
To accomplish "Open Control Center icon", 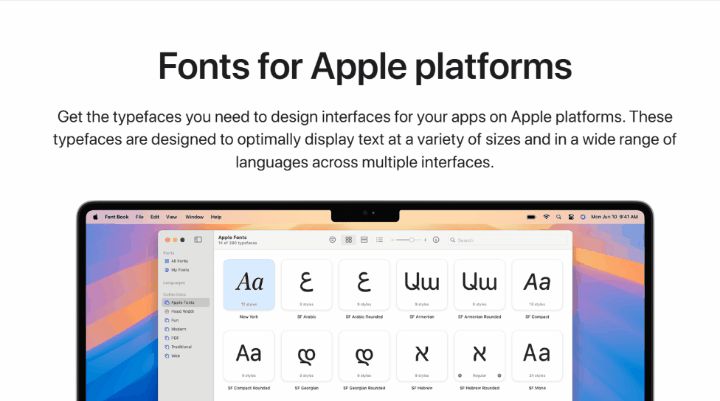I will point(571,217).
